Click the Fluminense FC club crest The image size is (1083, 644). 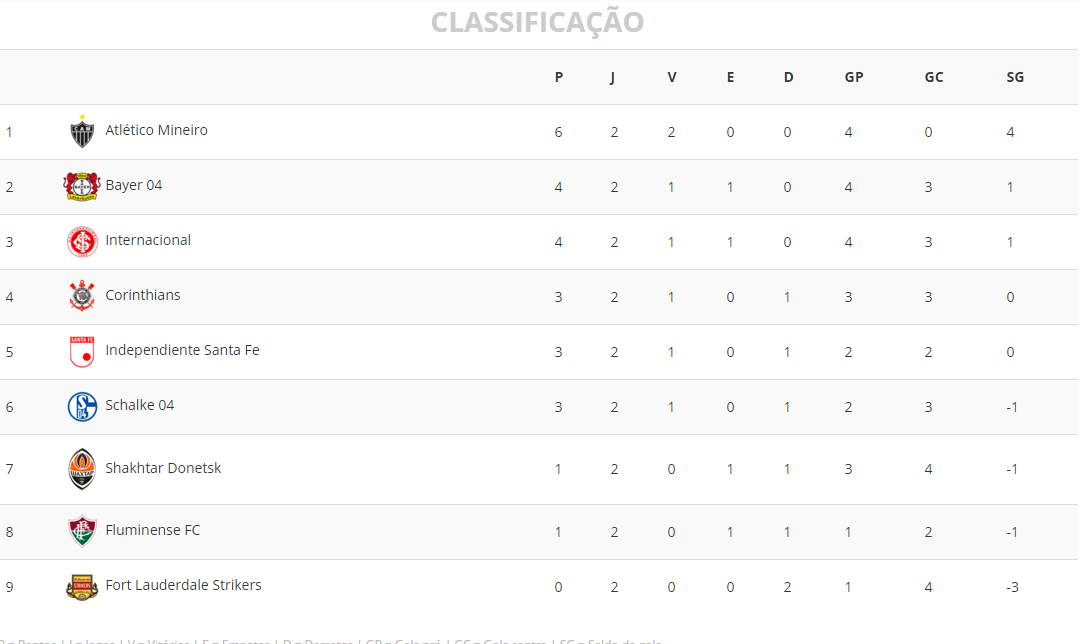coord(82,531)
